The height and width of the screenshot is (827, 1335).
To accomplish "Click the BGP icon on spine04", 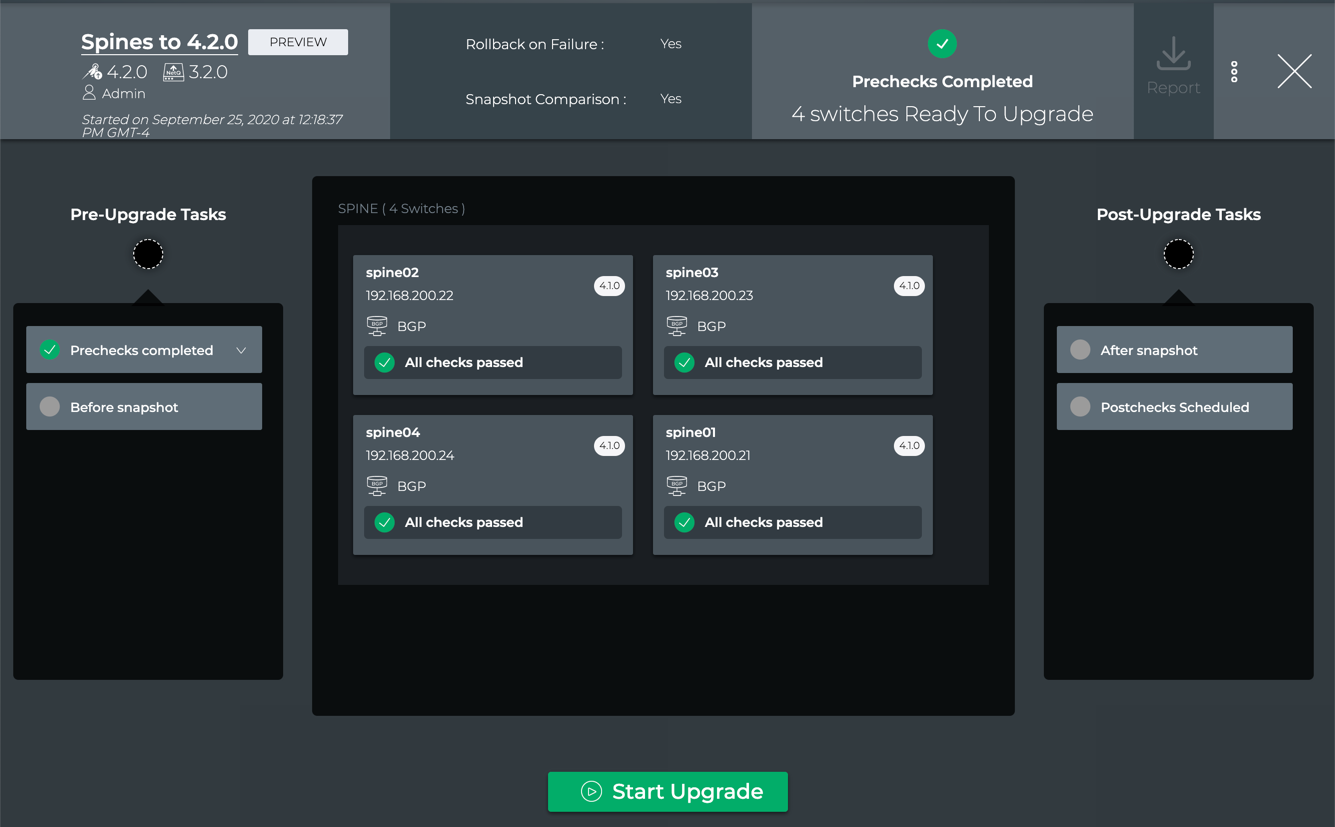I will [x=377, y=486].
